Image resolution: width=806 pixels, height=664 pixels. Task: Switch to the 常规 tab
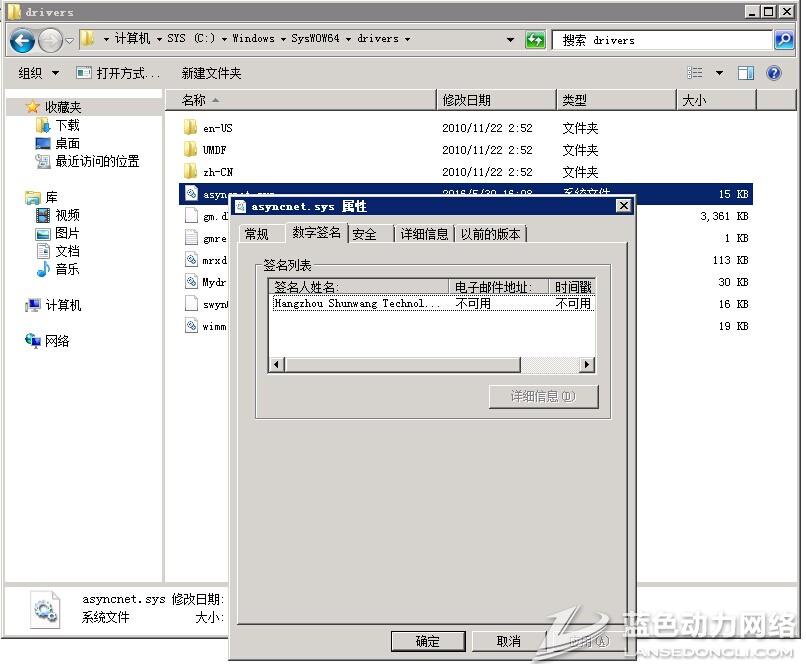point(257,234)
